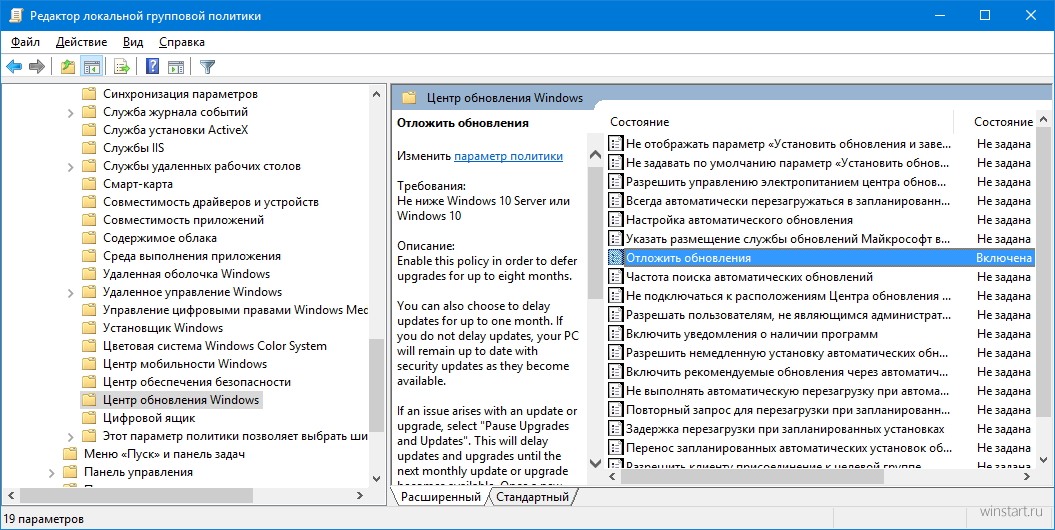Select the Отложить обновления policy row
The image size is (1055, 530).
(x=820, y=258)
